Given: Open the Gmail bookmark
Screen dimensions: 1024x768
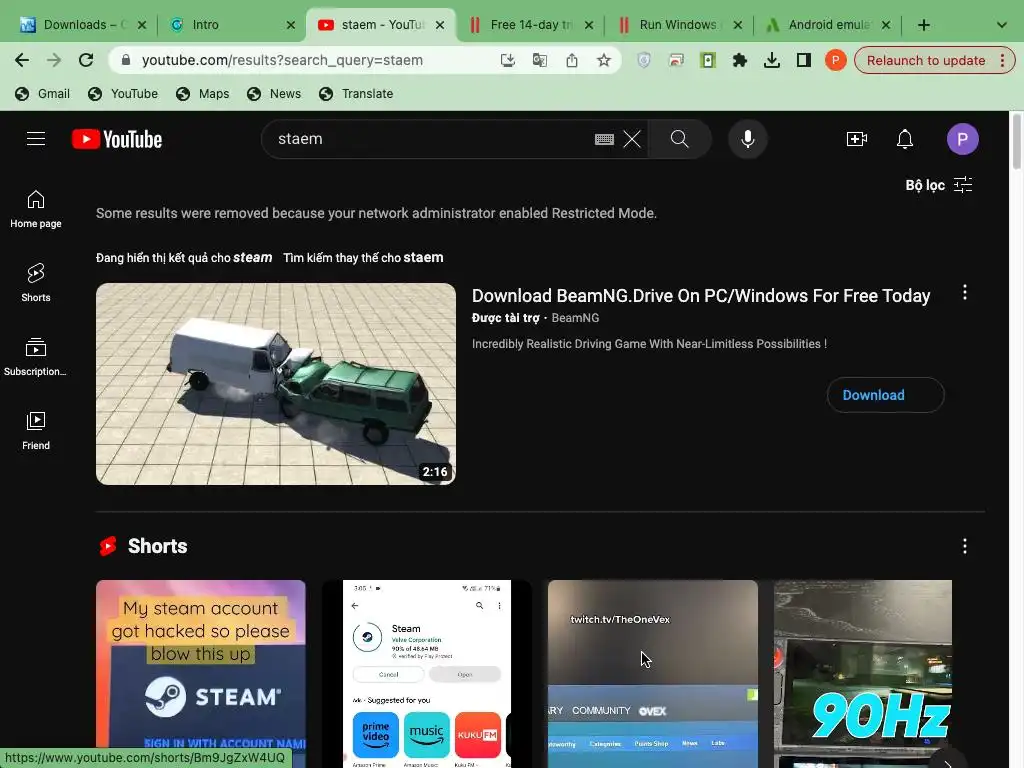Looking at the screenshot, I should 42,94.
